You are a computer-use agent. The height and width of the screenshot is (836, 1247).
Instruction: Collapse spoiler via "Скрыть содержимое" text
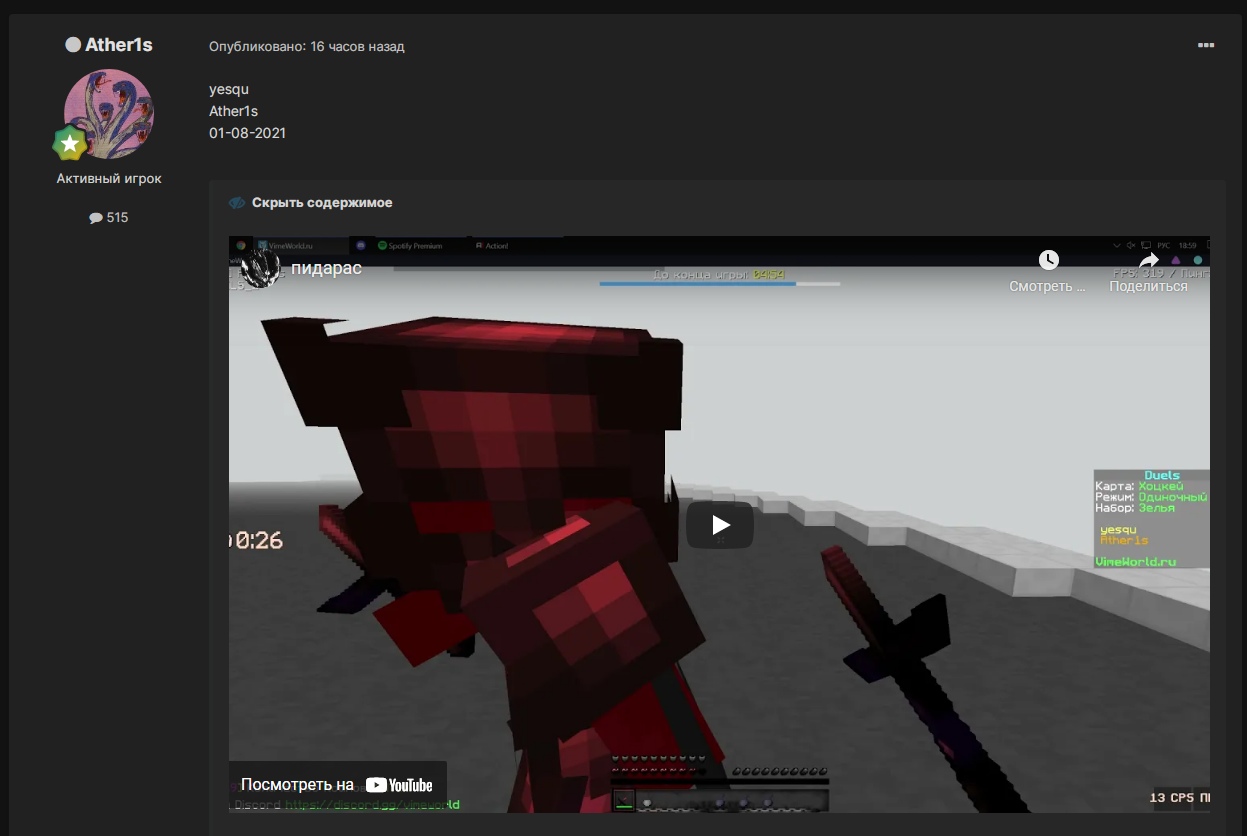coord(321,203)
